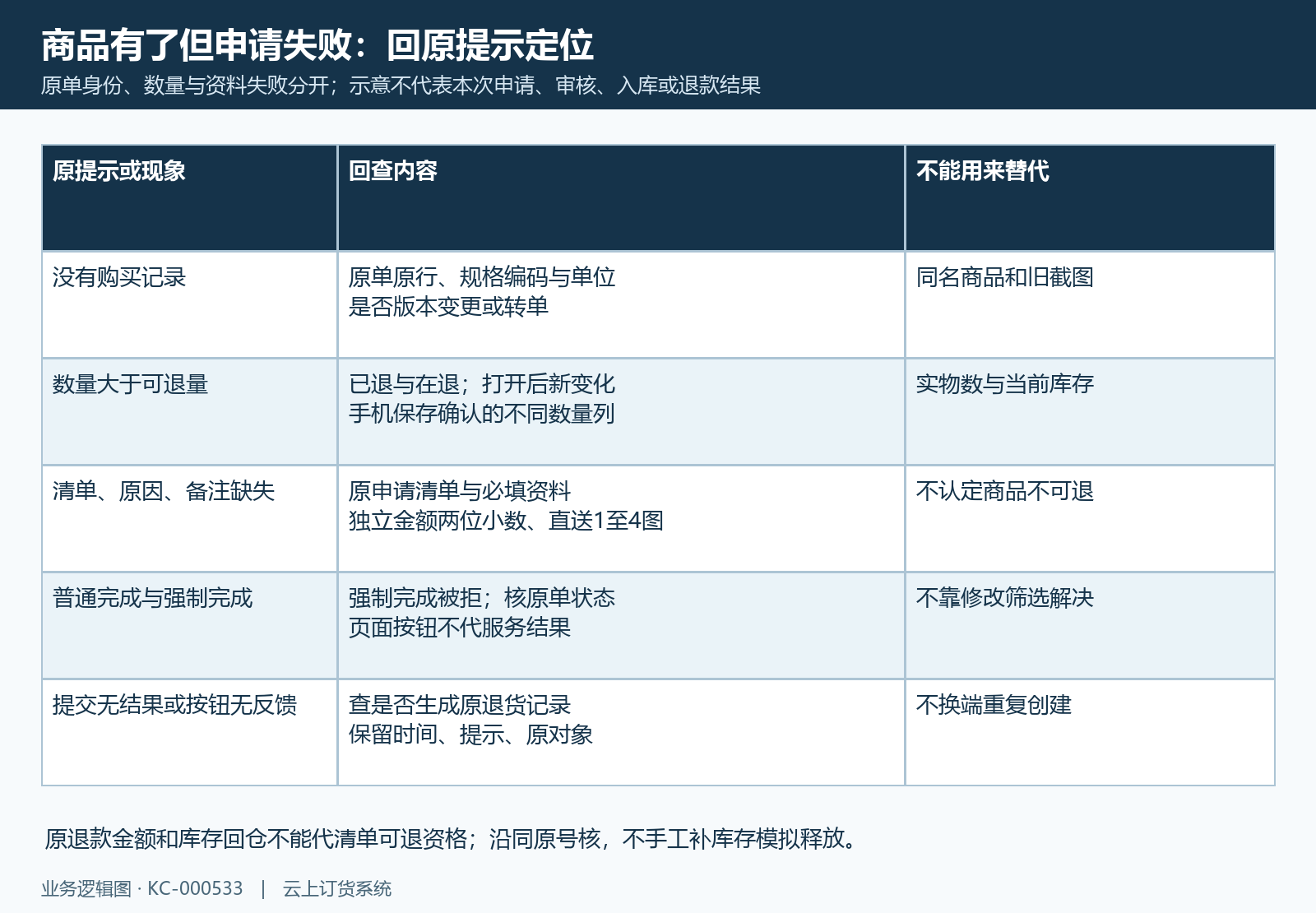Screen dimensions: 1316x913
Task: Click the line 查是否生成原退货记录
Action: click(460, 705)
